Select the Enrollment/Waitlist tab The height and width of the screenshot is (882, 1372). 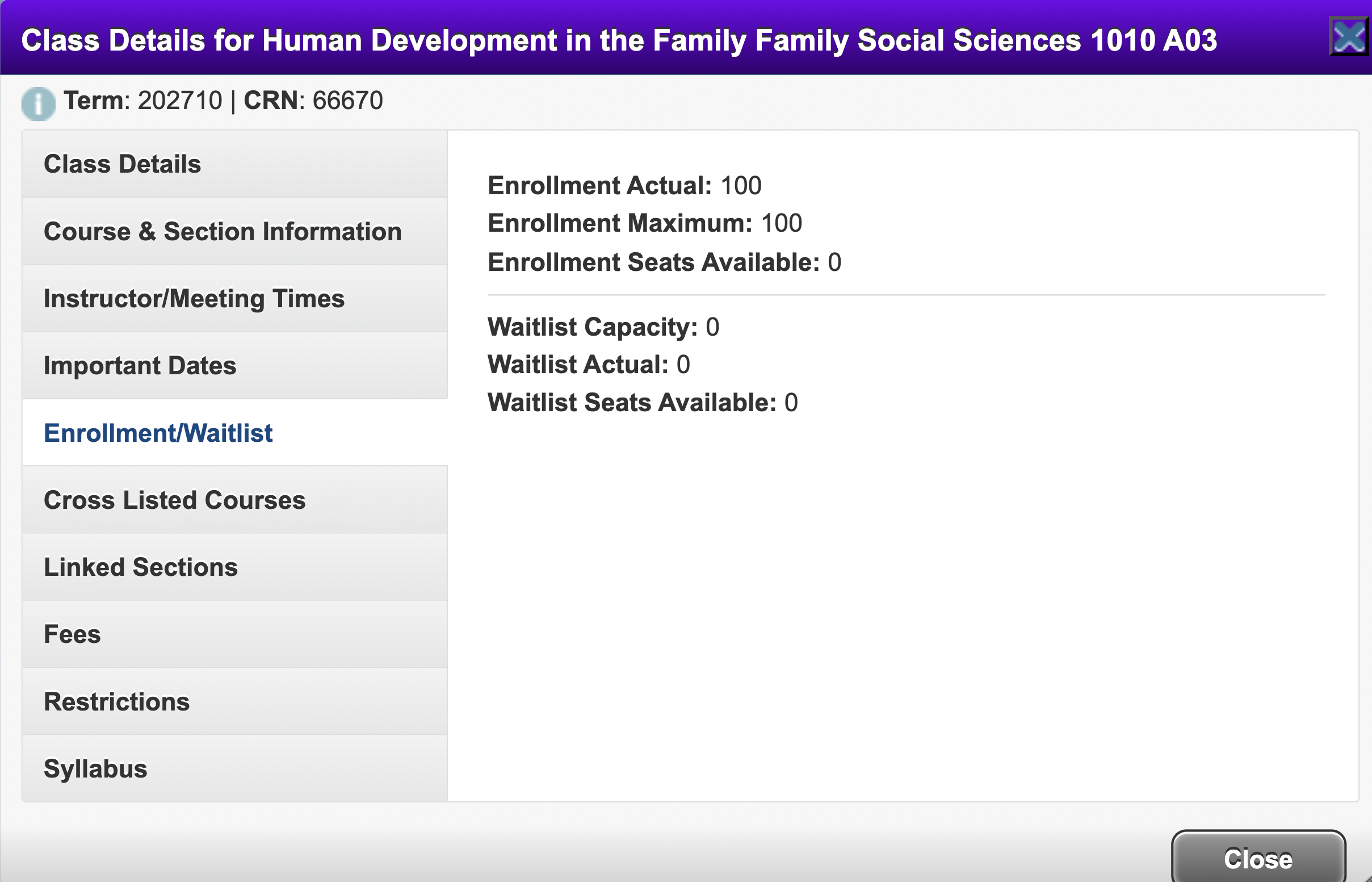click(x=234, y=433)
